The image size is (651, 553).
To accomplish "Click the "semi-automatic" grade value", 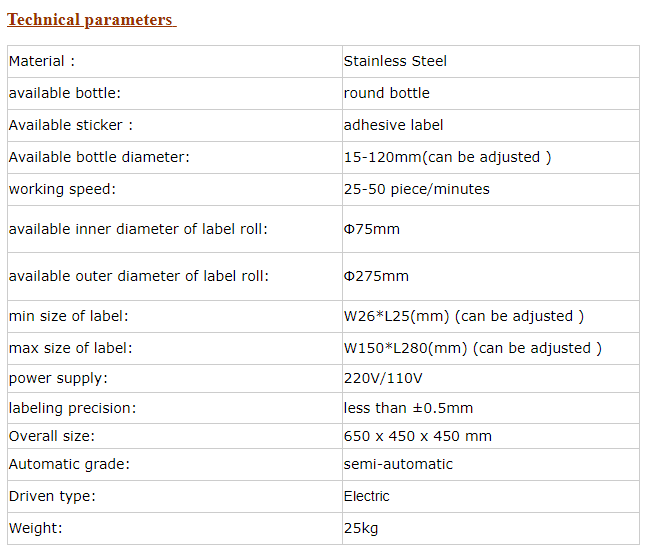I will coord(398,464).
